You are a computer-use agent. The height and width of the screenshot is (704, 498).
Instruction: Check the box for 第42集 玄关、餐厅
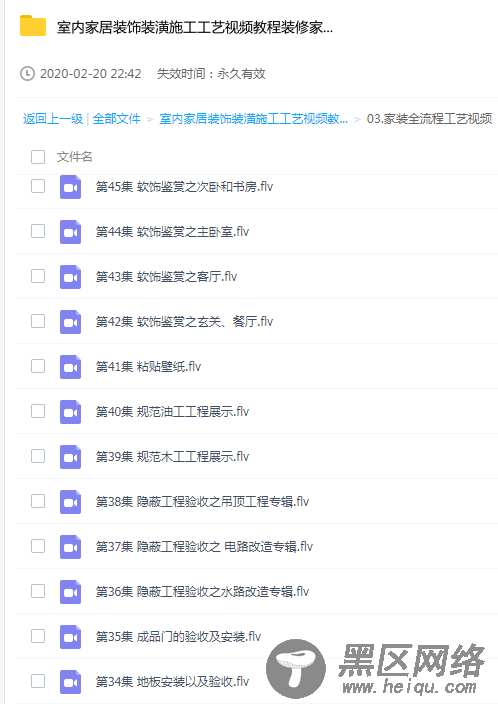pyautogui.click(x=38, y=321)
